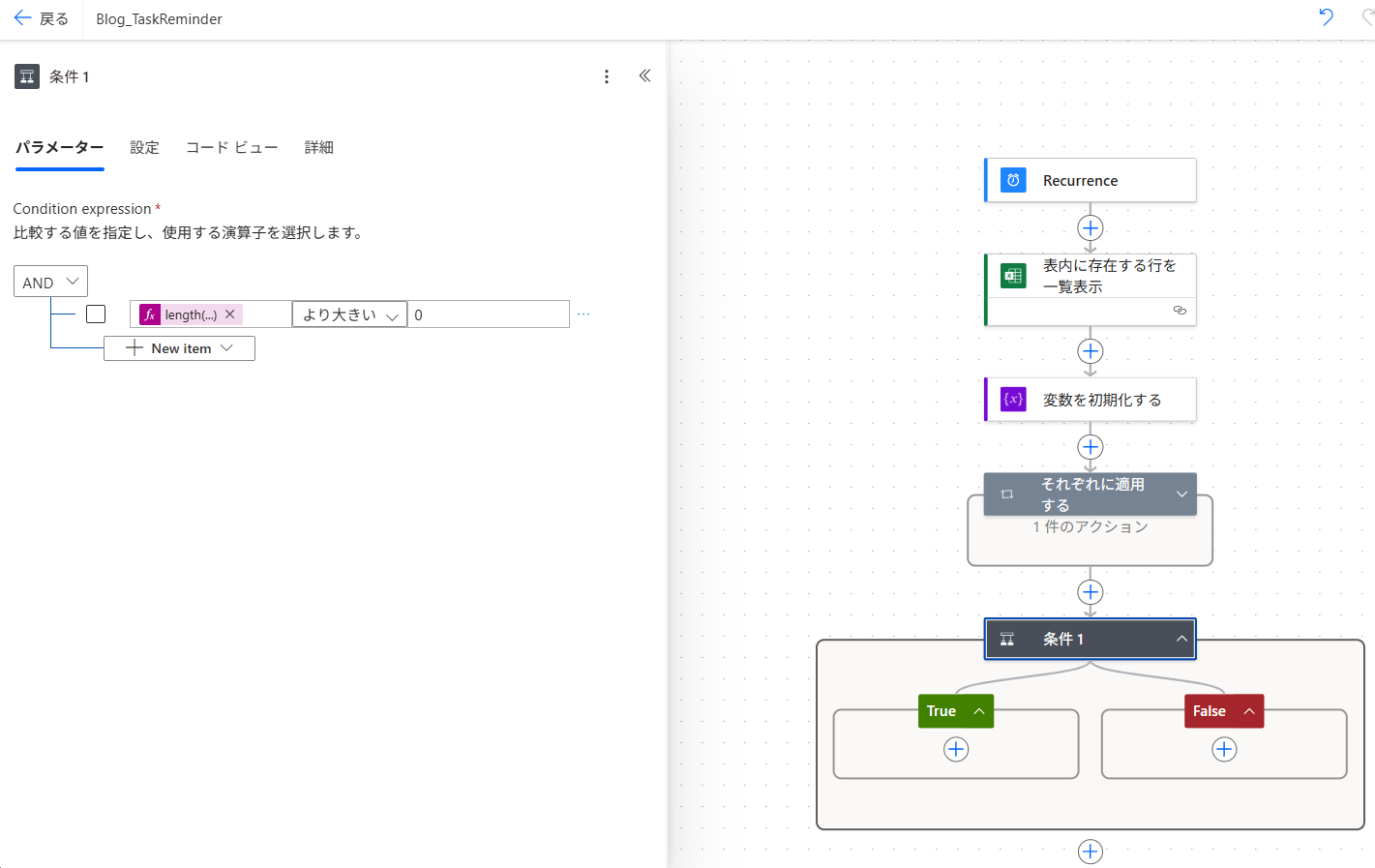Expand the それぞれに適用する loop
Viewport: 1375px width, 868px height.
1181,494
